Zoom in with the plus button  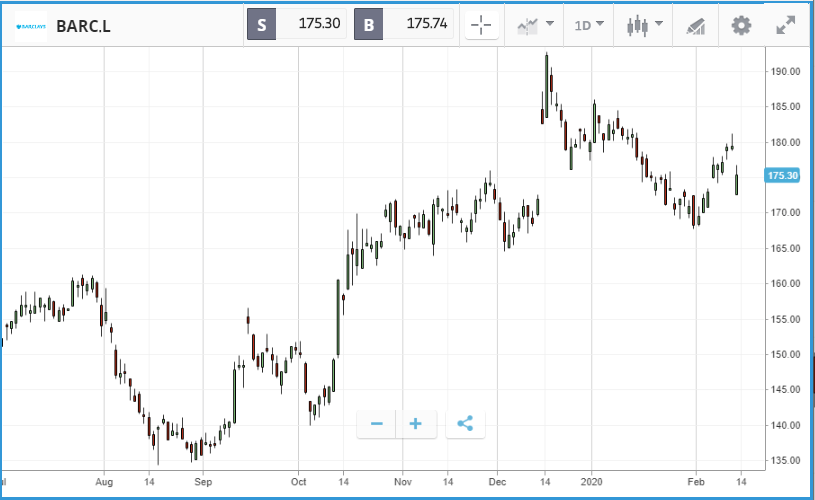415,424
